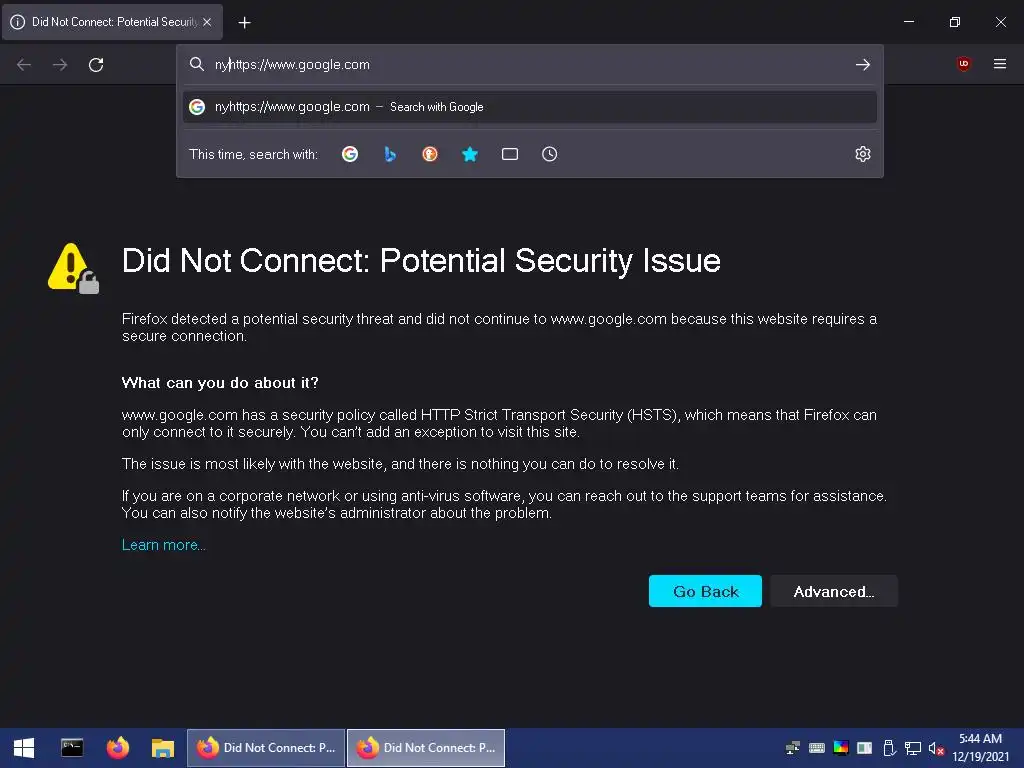The width and height of the screenshot is (1024, 768).
Task: Search open Tabs using tab icon
Action: click(x=510, y=154)
